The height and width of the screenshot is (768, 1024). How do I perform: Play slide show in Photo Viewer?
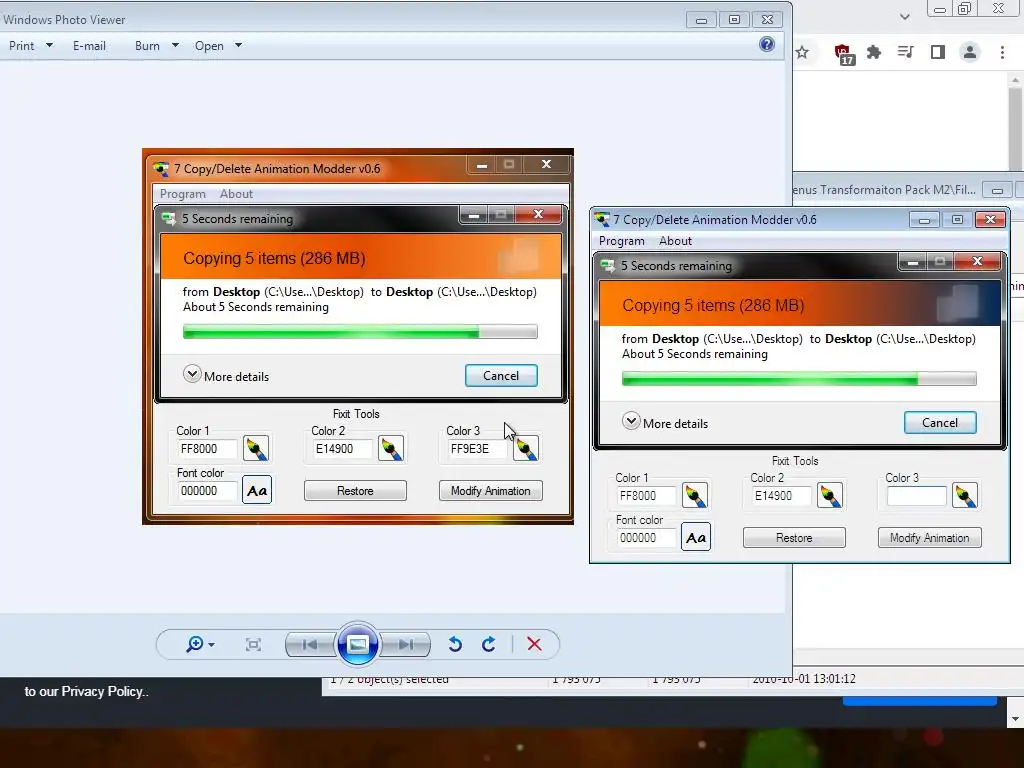click(358, 645)
